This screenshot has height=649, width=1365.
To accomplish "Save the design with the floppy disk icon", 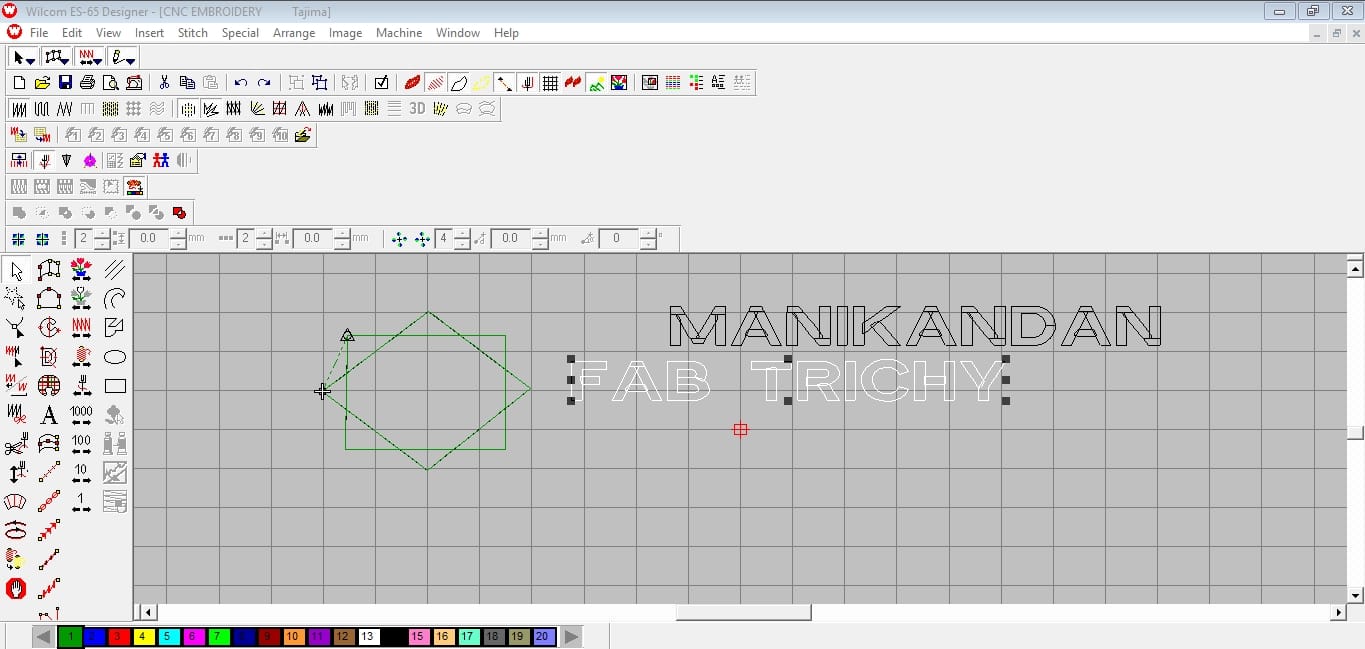I will [65, 83].
